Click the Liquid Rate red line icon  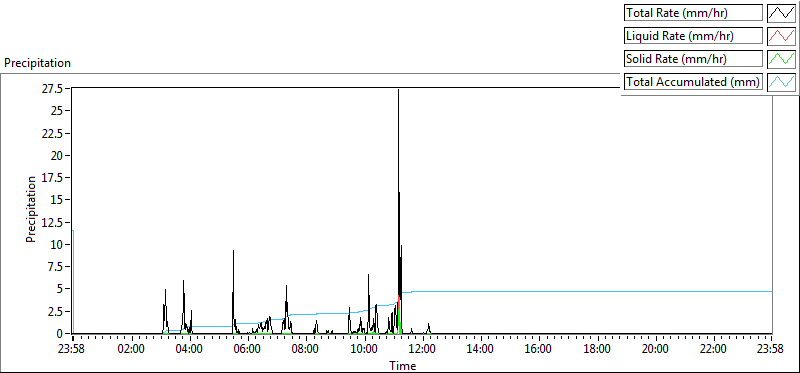point(782,36)
